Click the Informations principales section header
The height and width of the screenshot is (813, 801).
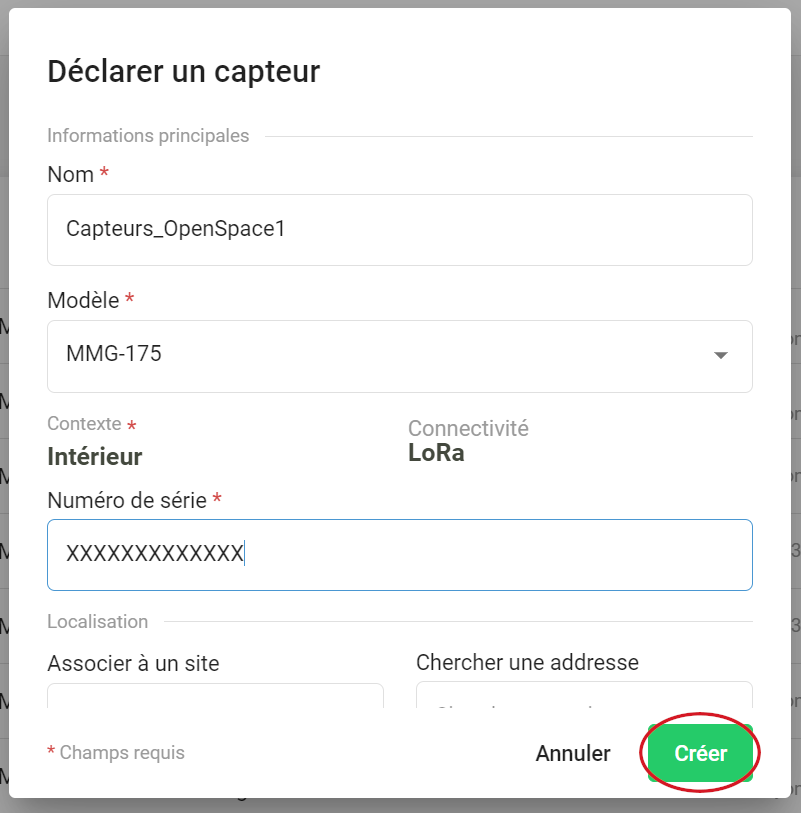[x=148, y=136]
